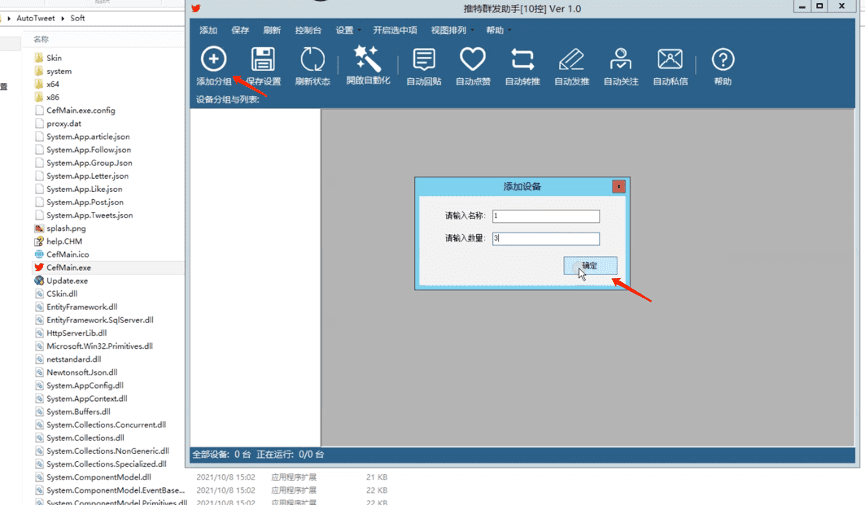Viewport: 866px width, 506px height.
Task: Select the system folder icon
Action: tap(39, 71)
